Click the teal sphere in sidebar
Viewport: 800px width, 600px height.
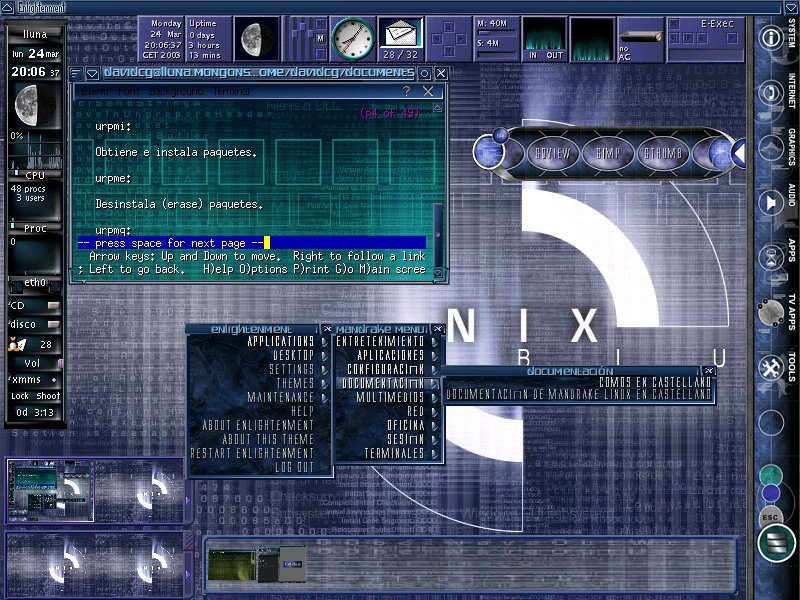770,476
